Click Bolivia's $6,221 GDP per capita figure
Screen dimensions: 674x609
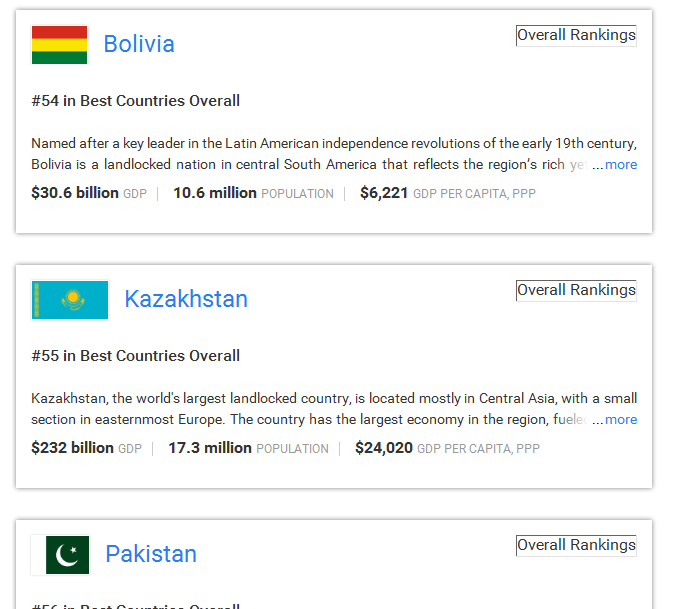[x=384, y=193]
